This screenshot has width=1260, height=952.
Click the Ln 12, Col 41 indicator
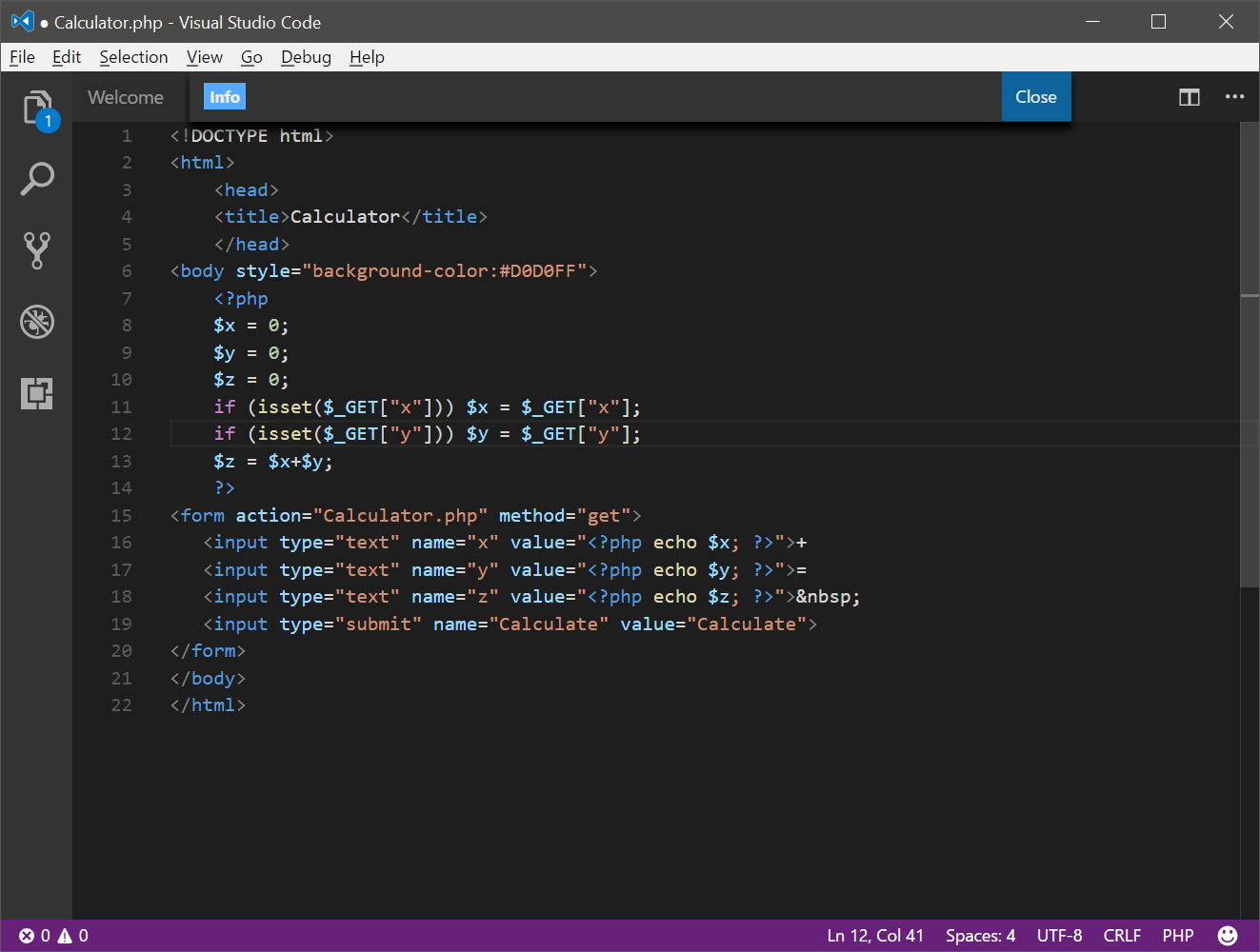(875, 936)
